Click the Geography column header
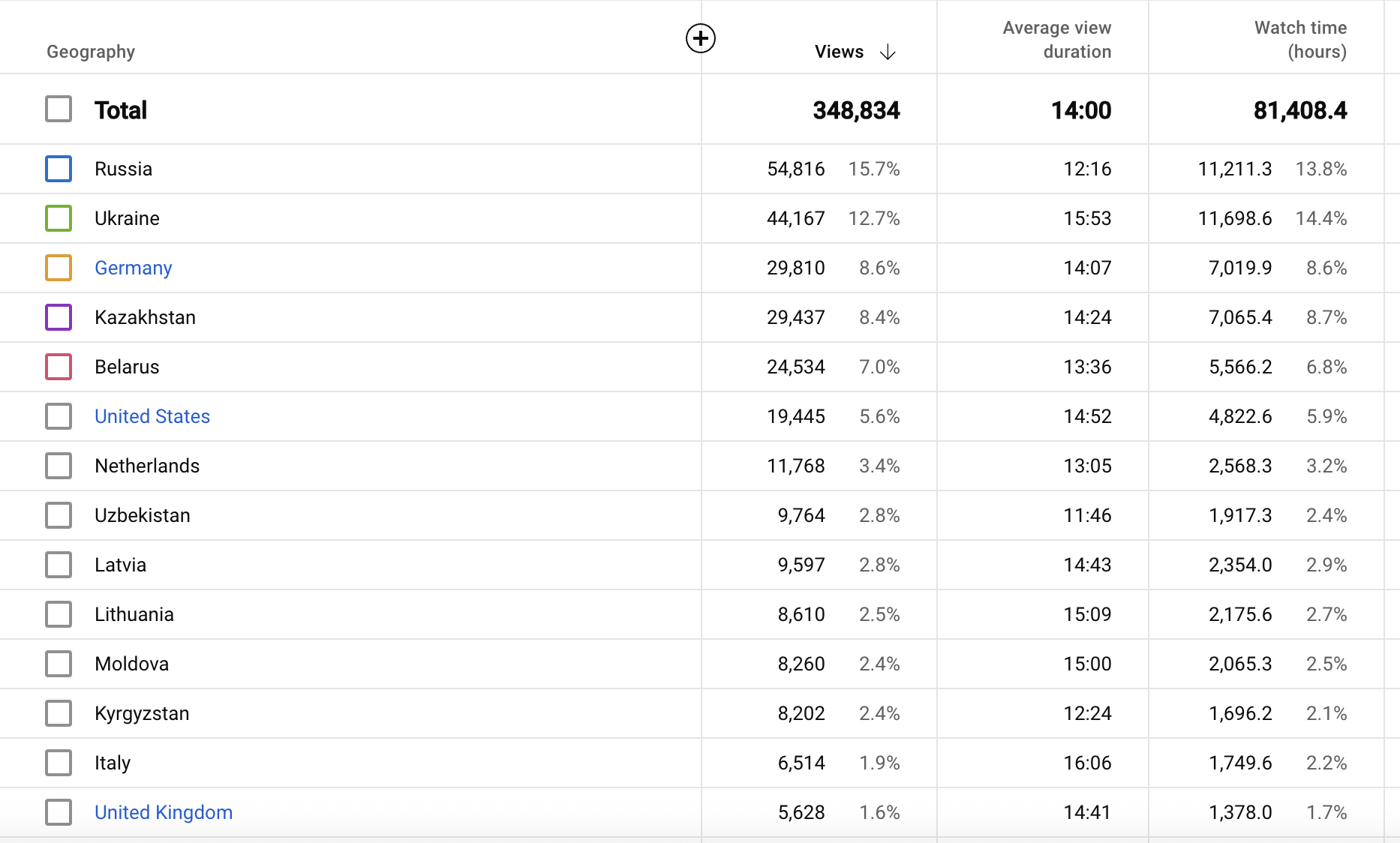1400x843 pixels. coord(91,52)
